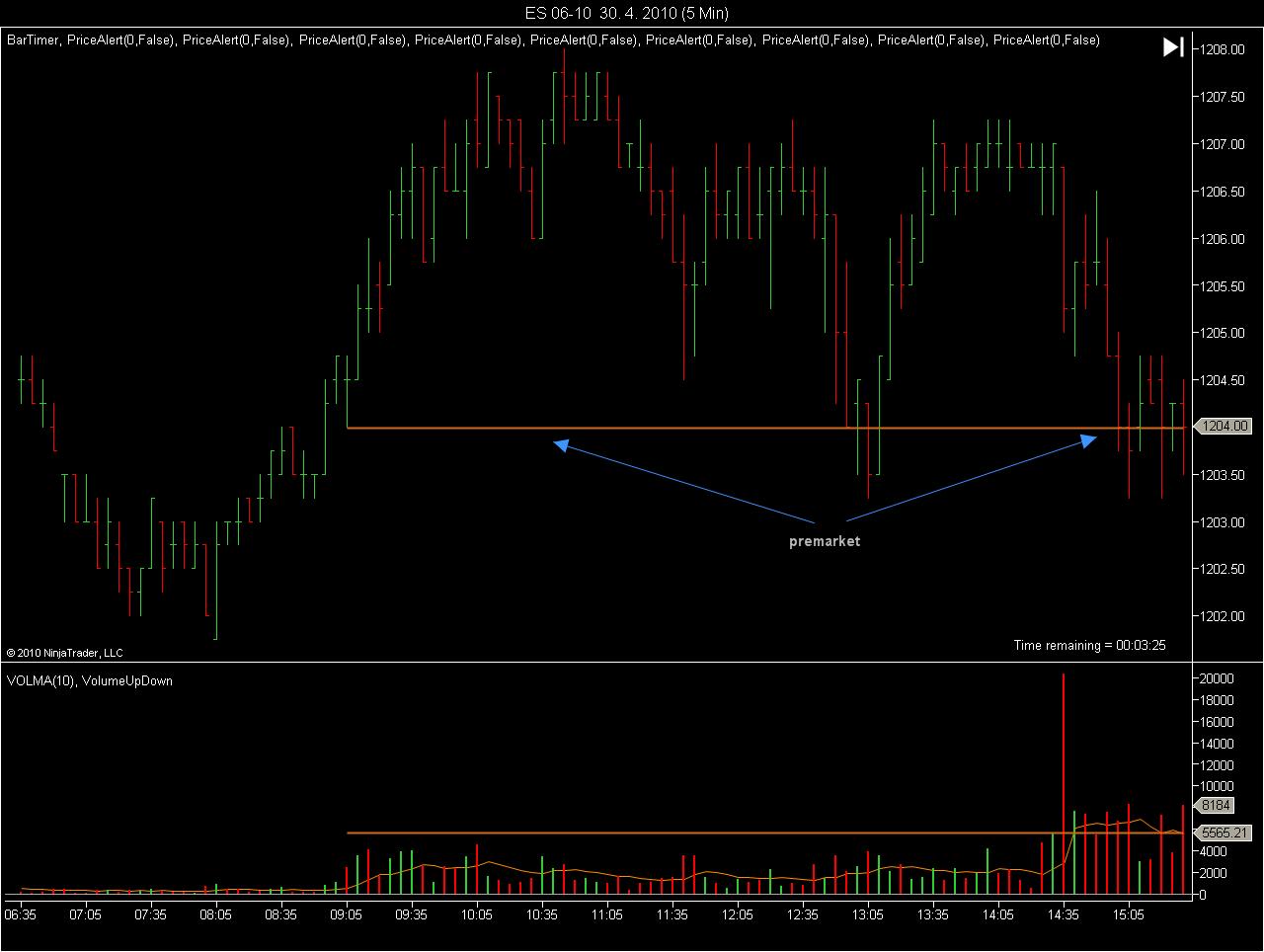The image size is (1264, 952).
Task: Click the tallest red volume bar near 14:35
Action: 1064,784
